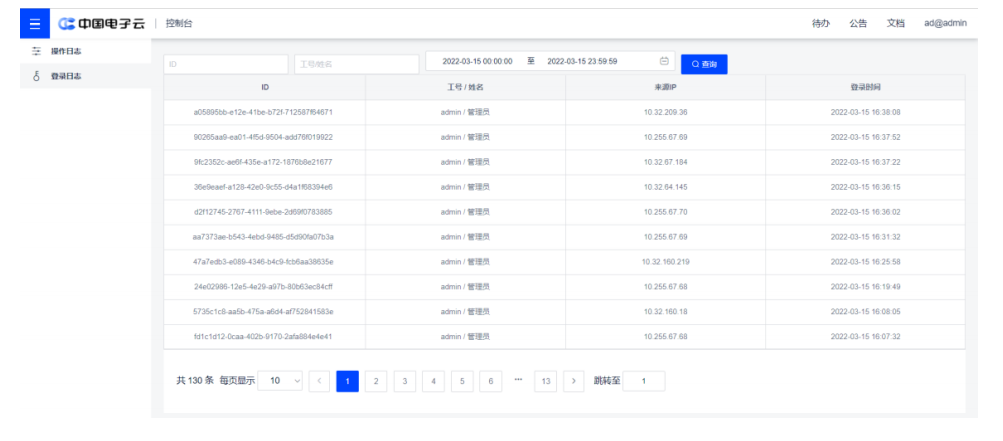Open 文档 link in header
Screen dimensions: 1003x441
pyautogui.click(x=895, y=23)
